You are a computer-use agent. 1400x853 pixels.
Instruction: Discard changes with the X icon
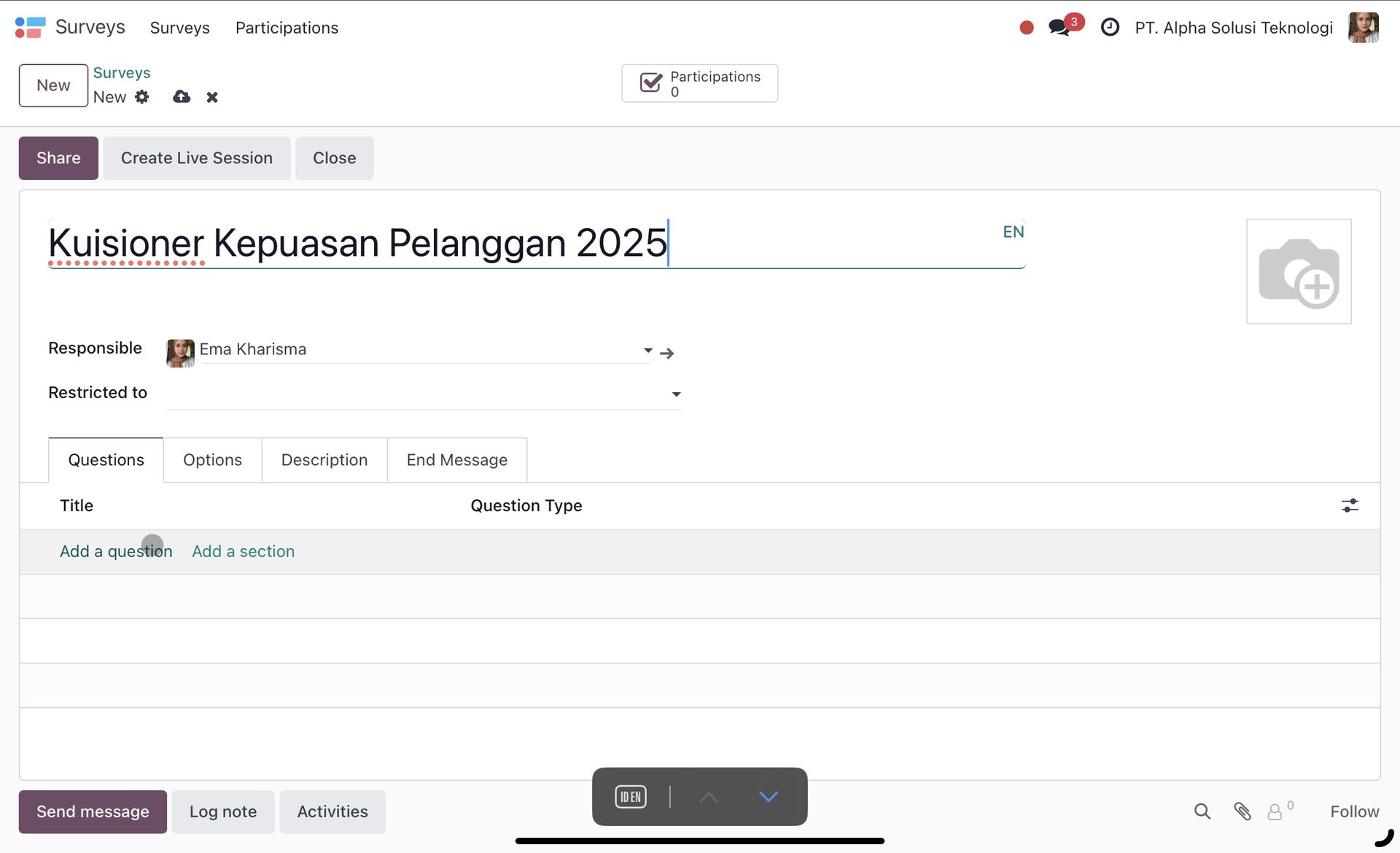[212, 97]
